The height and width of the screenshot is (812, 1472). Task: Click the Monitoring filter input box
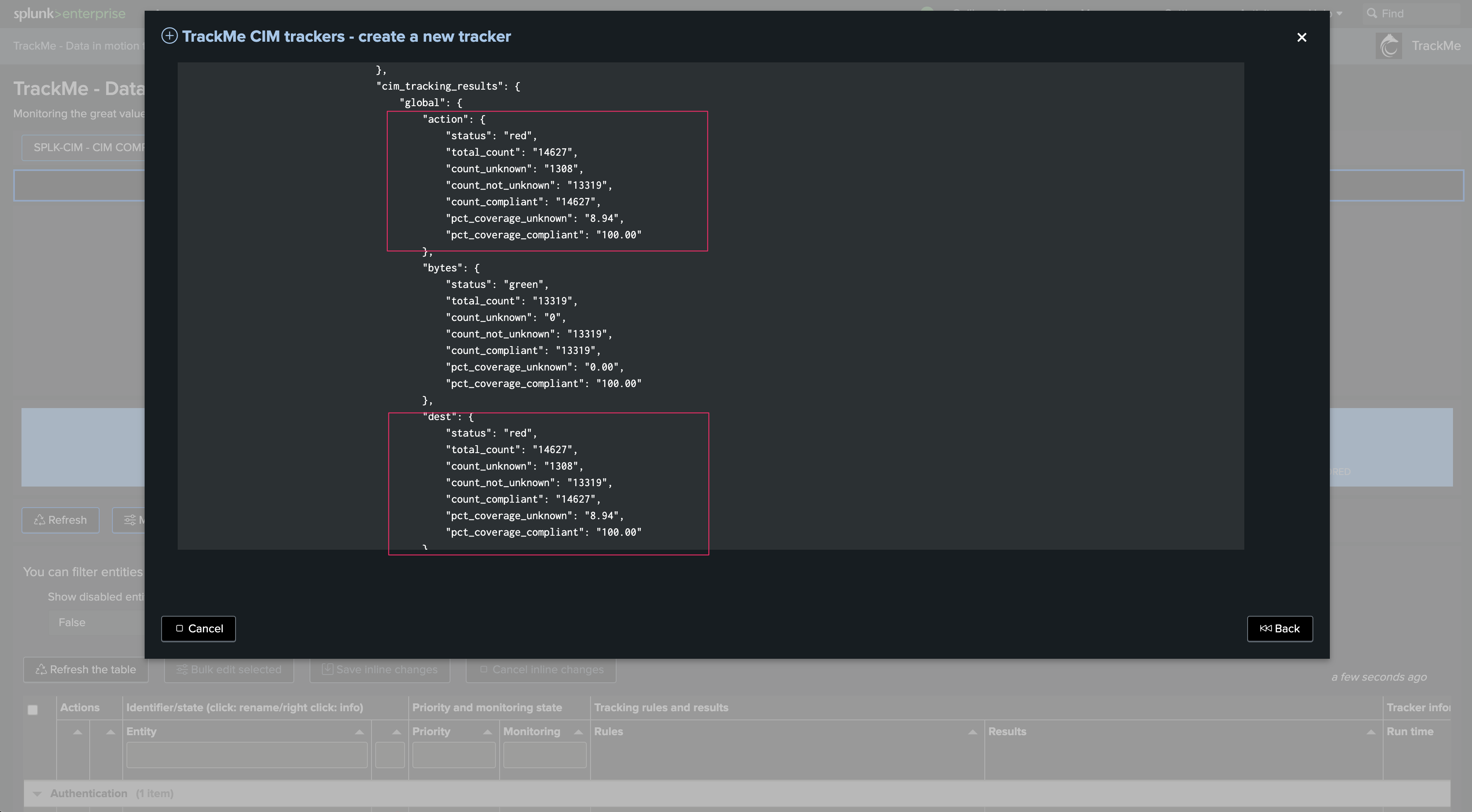(x=545, y=755)
